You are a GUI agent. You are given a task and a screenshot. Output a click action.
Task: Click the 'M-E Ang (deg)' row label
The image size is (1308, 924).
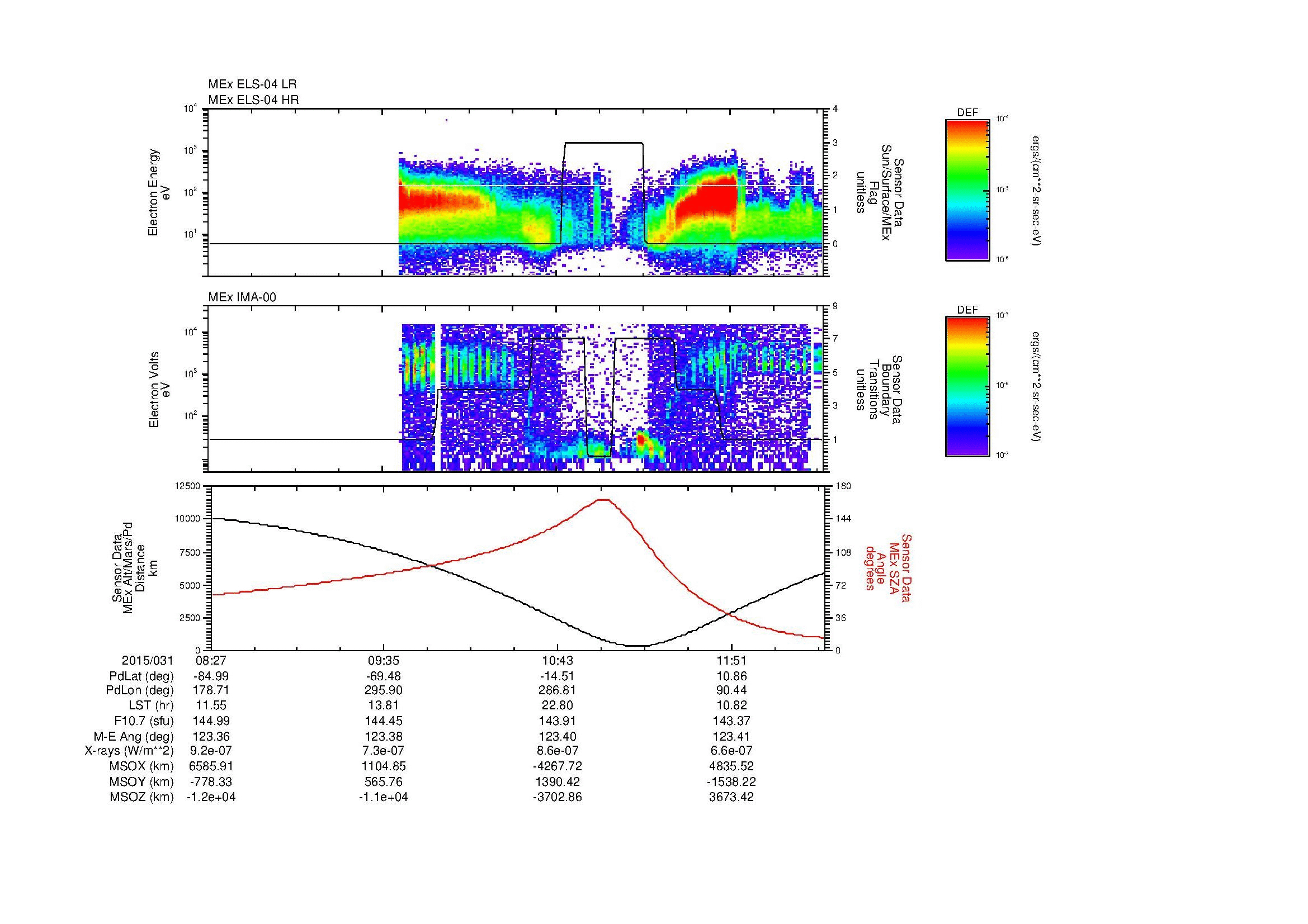pyautogui.click(x=133, y=737)
